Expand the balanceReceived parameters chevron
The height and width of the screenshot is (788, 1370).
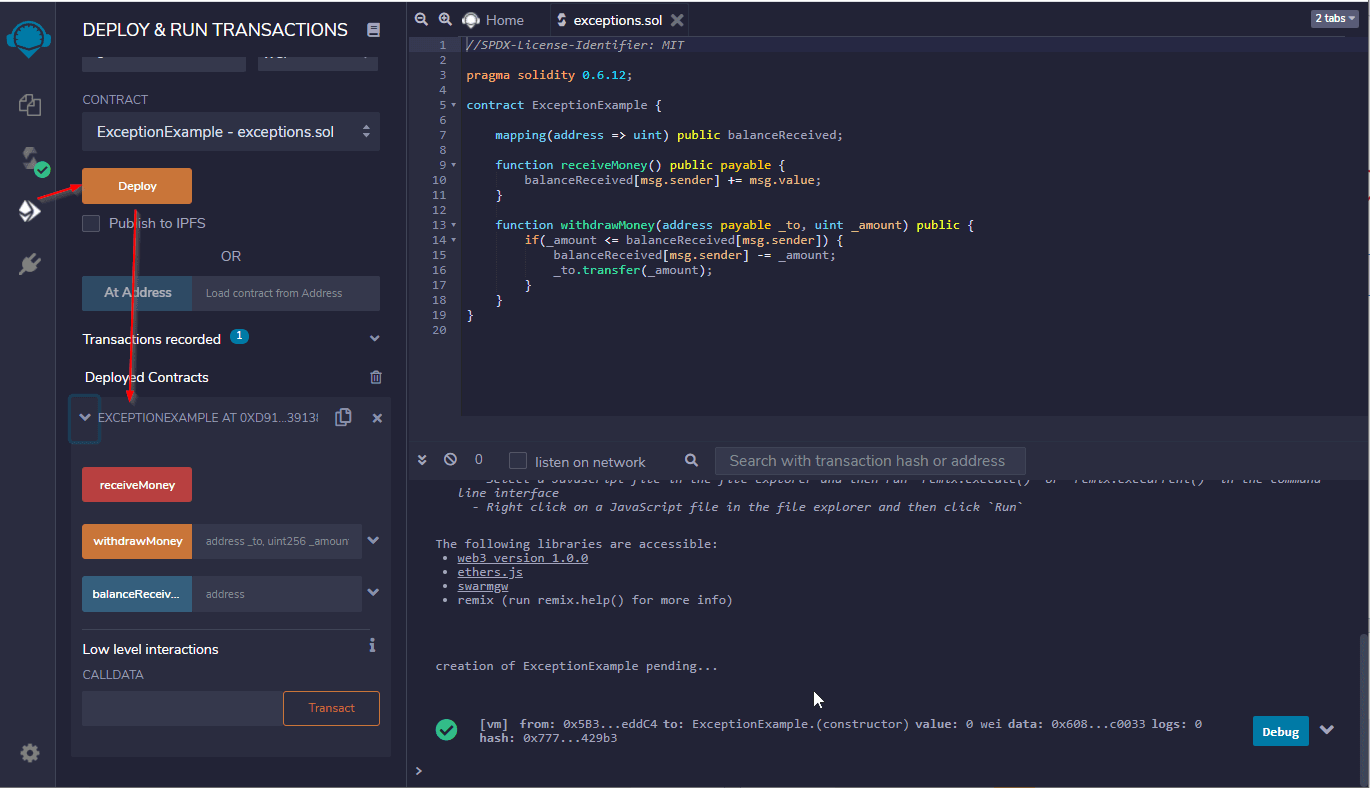(x=373, y=592)
